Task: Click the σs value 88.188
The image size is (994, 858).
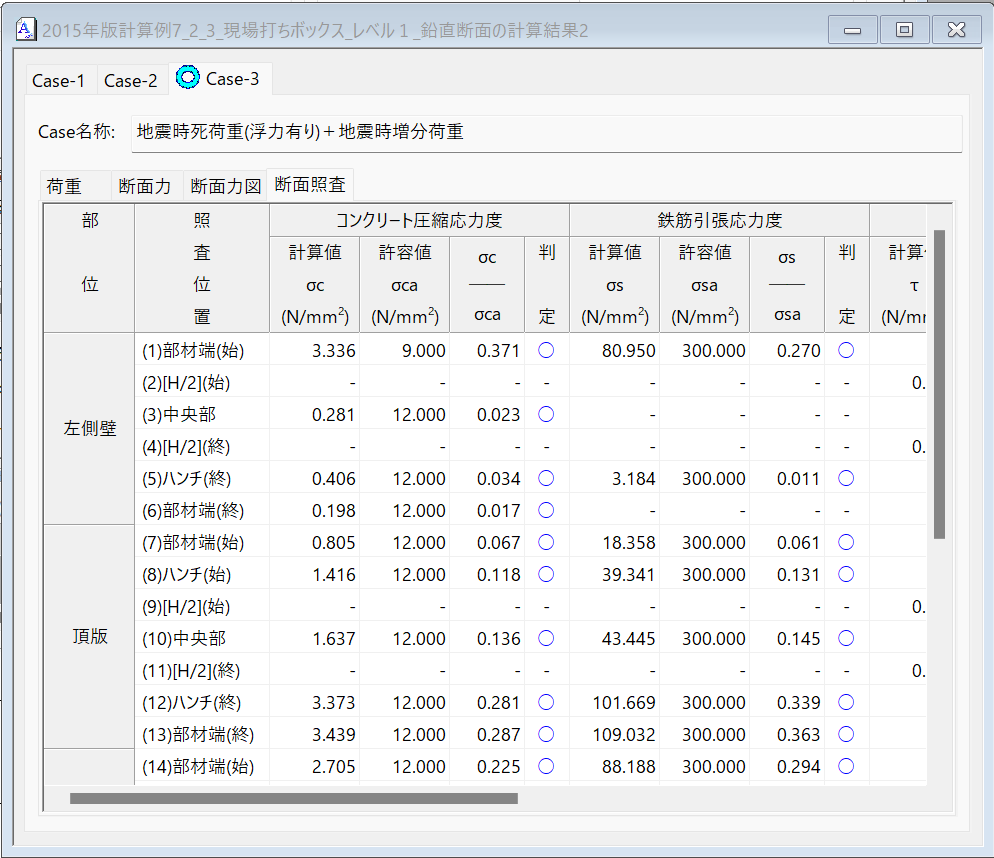Action: click(x=628, y=766)
